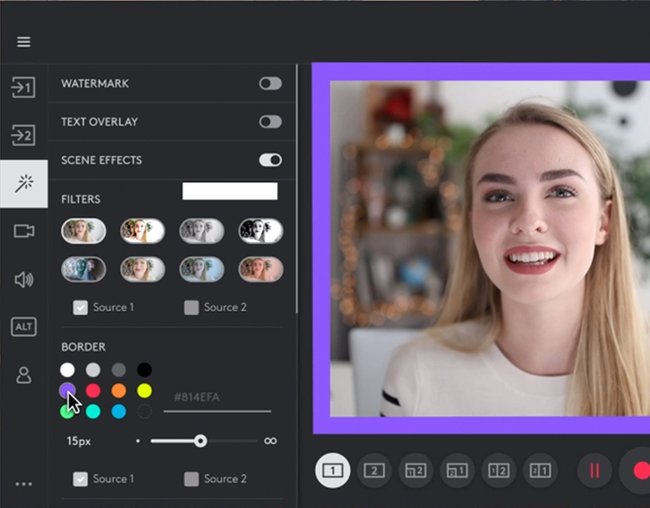The image size is (650, 508).
Task: Select the magic wand effects tab
Action: 24,184
